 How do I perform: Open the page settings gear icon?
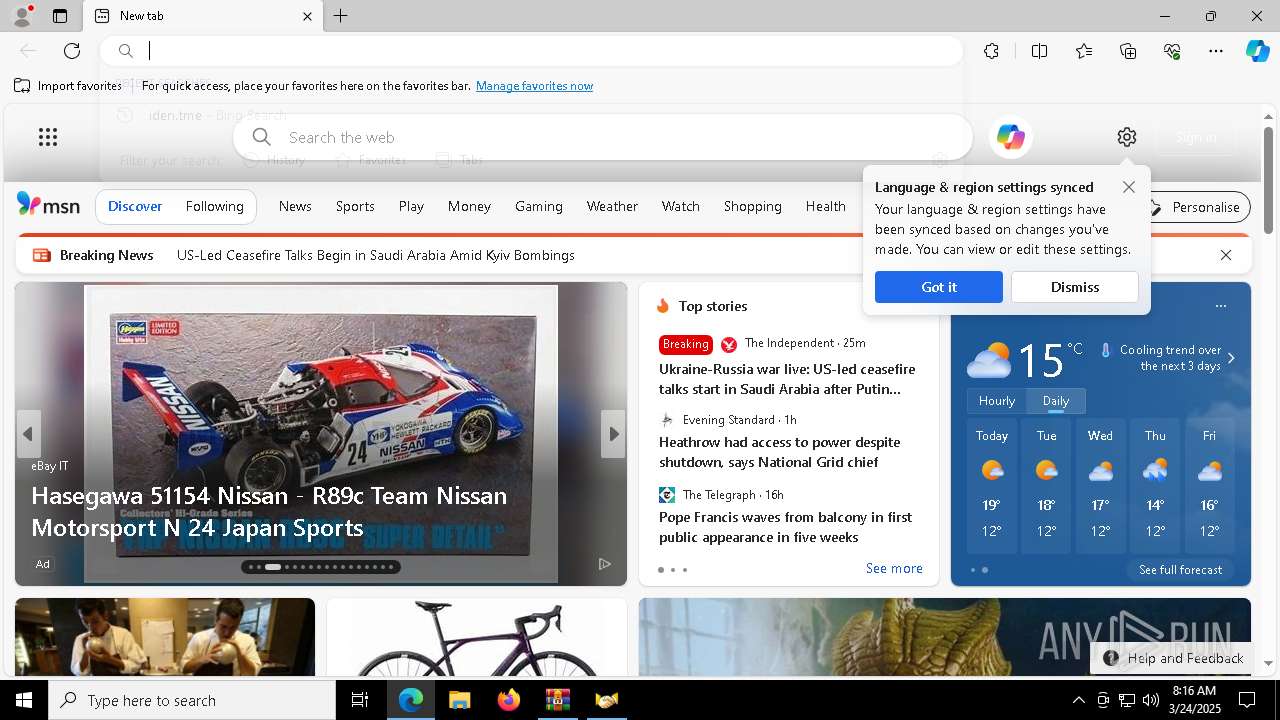click(1127, 137)
